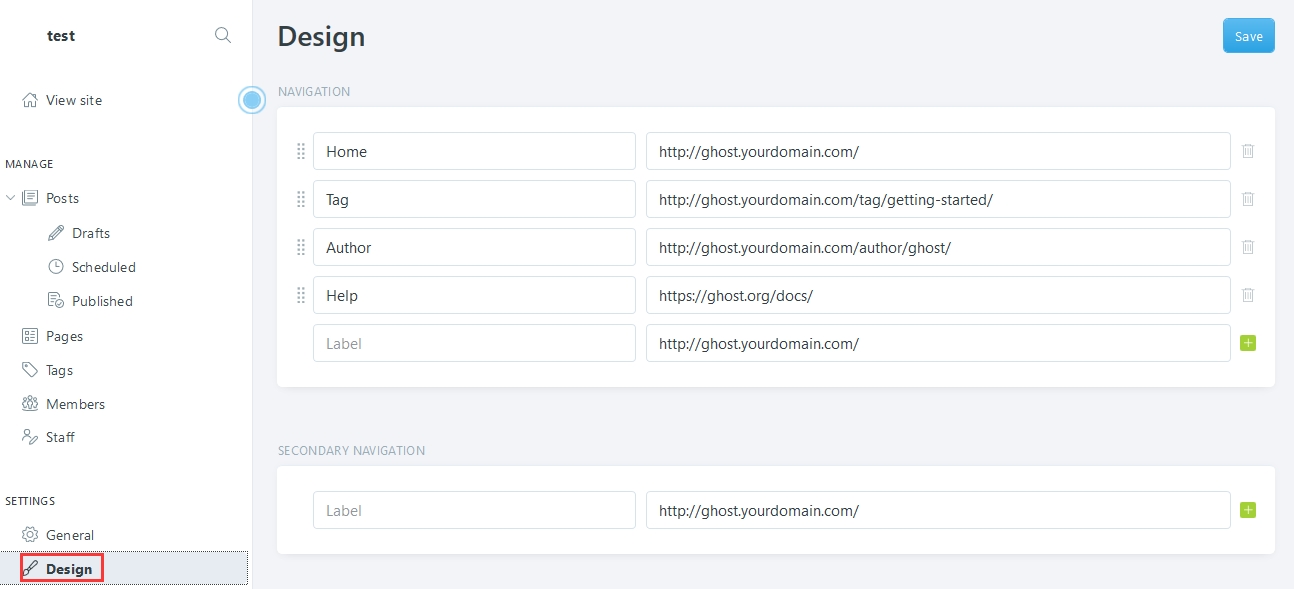Open General settings
This screenshot has height=589, width=1294.
click(x=69, y=535)
